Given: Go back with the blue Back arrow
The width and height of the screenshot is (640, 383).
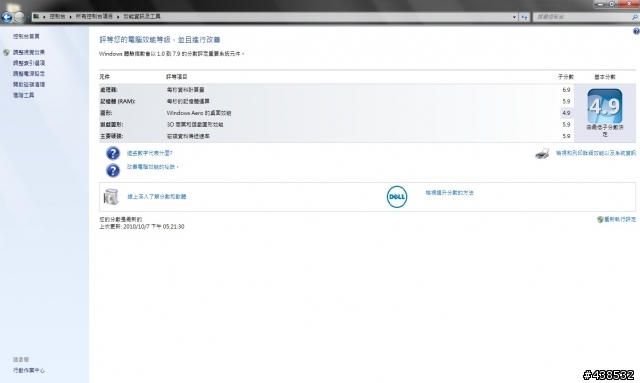Looking at the screenshot, I should [7, 17].
